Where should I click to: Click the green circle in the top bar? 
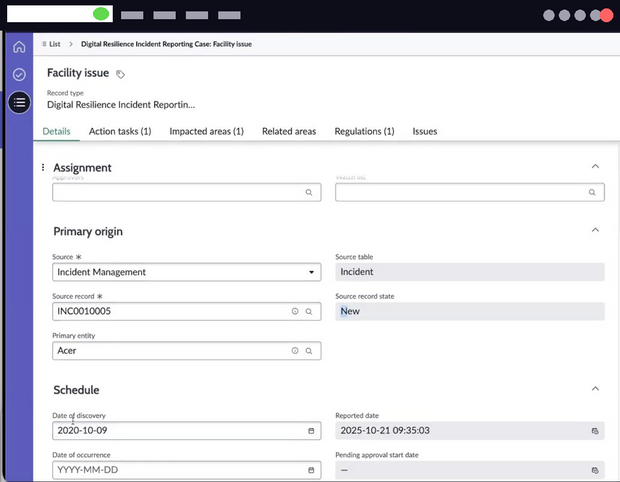[x=101, y=14]
